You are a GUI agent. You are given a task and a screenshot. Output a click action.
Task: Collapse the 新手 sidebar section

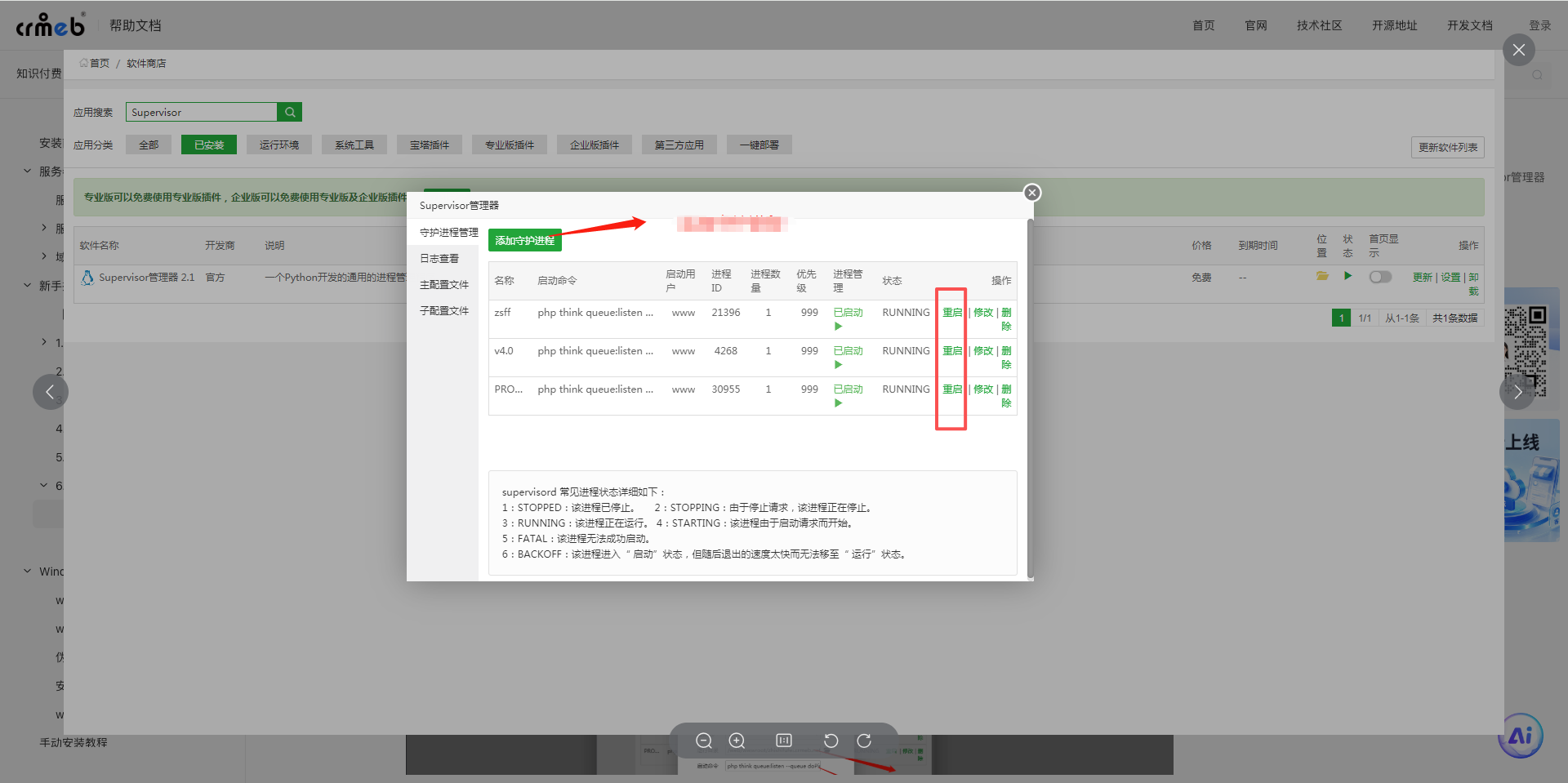click(x=27, y=286)
